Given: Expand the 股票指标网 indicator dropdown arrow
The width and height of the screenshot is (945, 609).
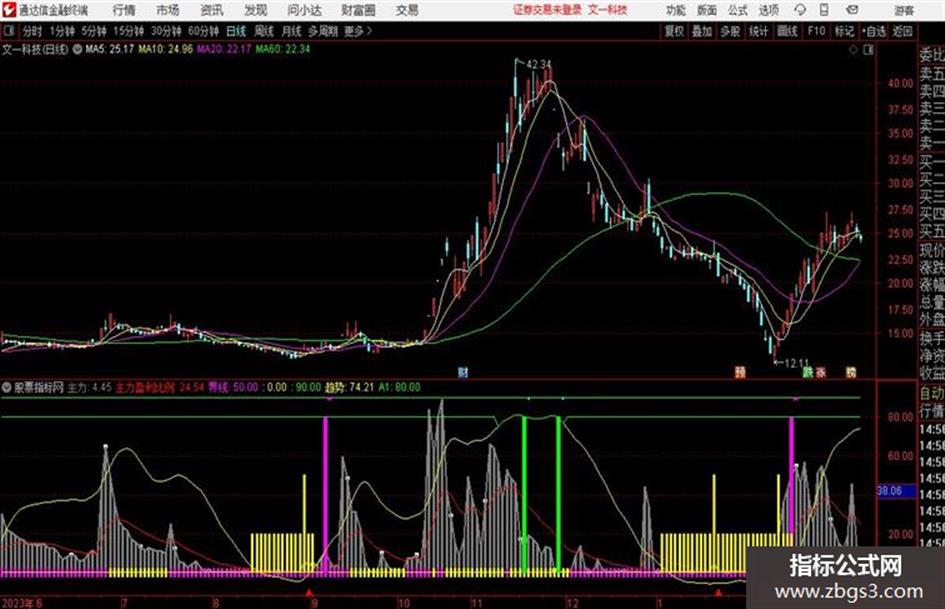Looking at the screenshot, I should pyautogui.click(x=7, y=387).
